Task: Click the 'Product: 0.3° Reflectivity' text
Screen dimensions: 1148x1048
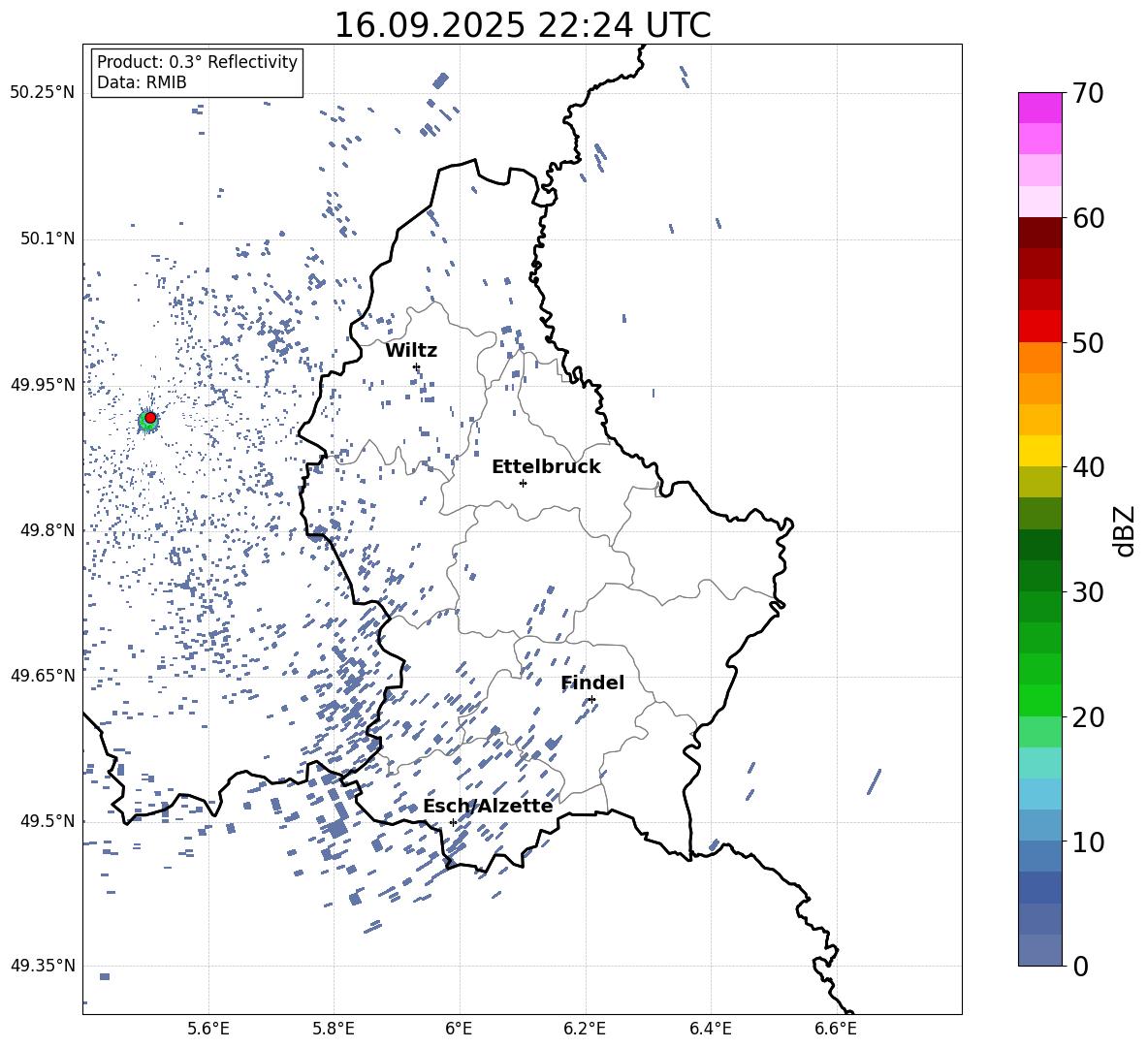Action: coord(197,62)
